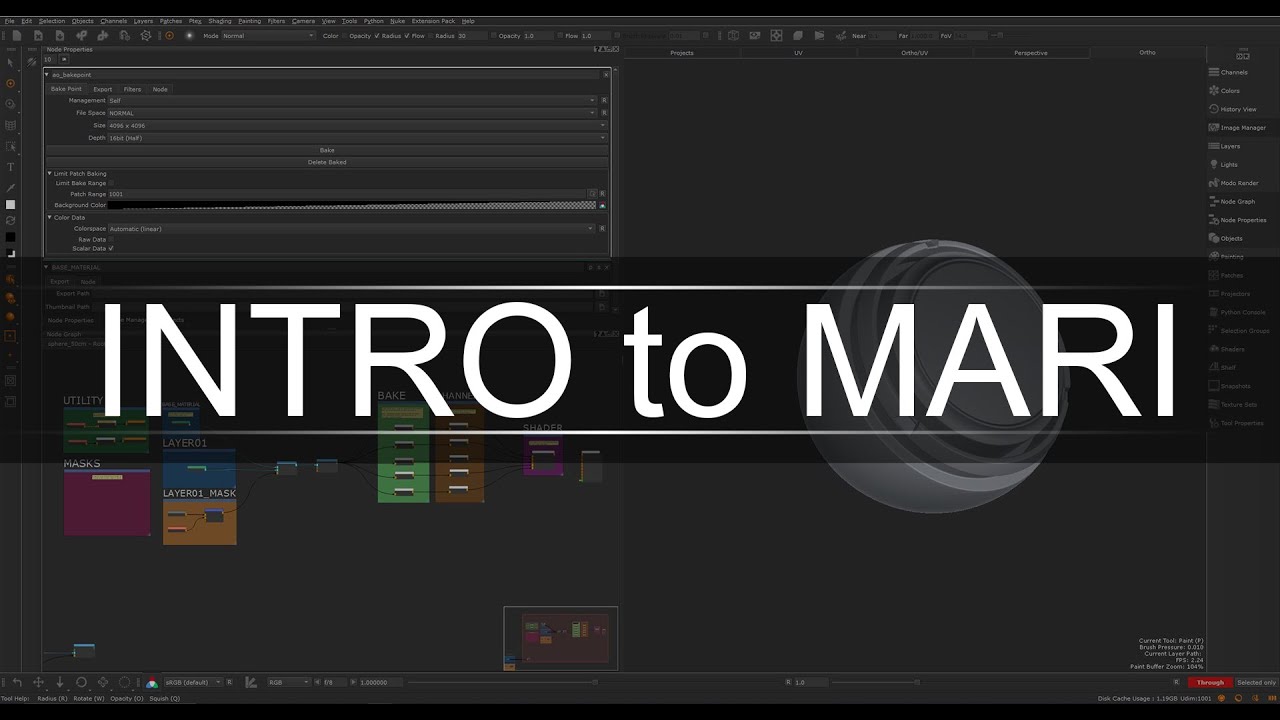Open the Colorspace Automatic (linear) dropdown
The image size is (1280, 720).
352,229
